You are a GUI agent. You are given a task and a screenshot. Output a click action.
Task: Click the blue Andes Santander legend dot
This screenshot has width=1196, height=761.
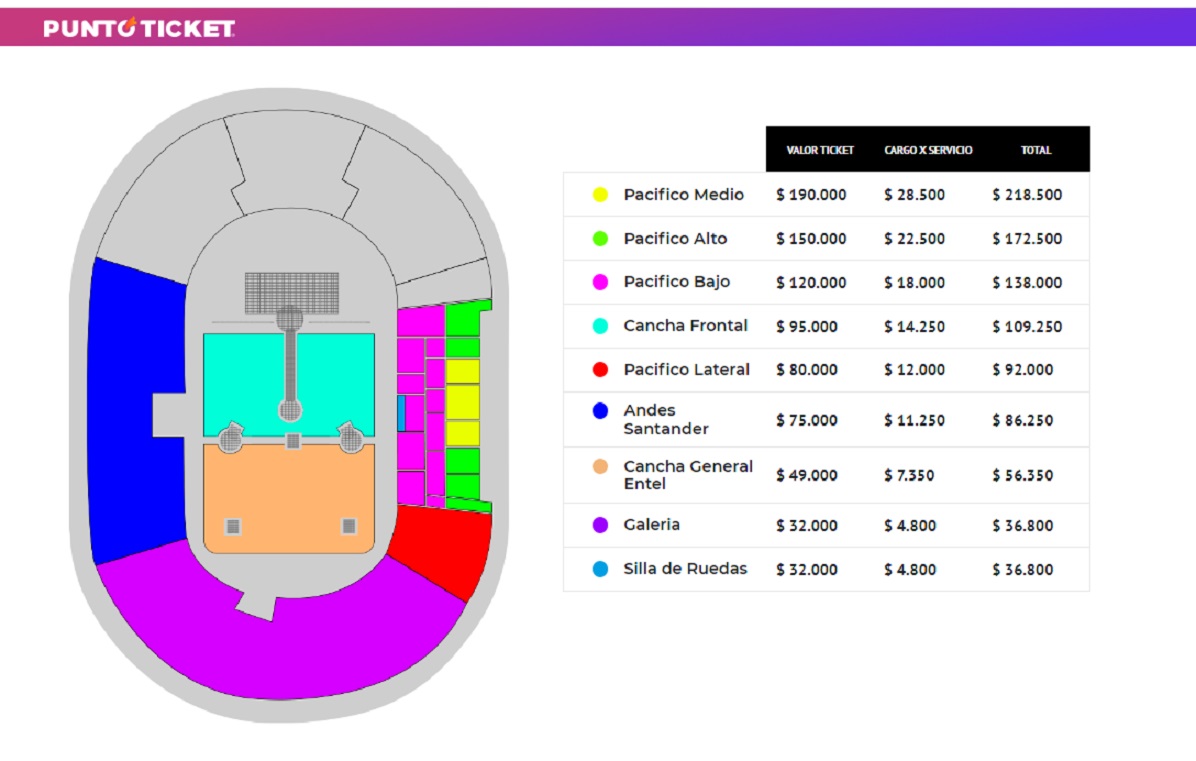click(x=600, y=411)
